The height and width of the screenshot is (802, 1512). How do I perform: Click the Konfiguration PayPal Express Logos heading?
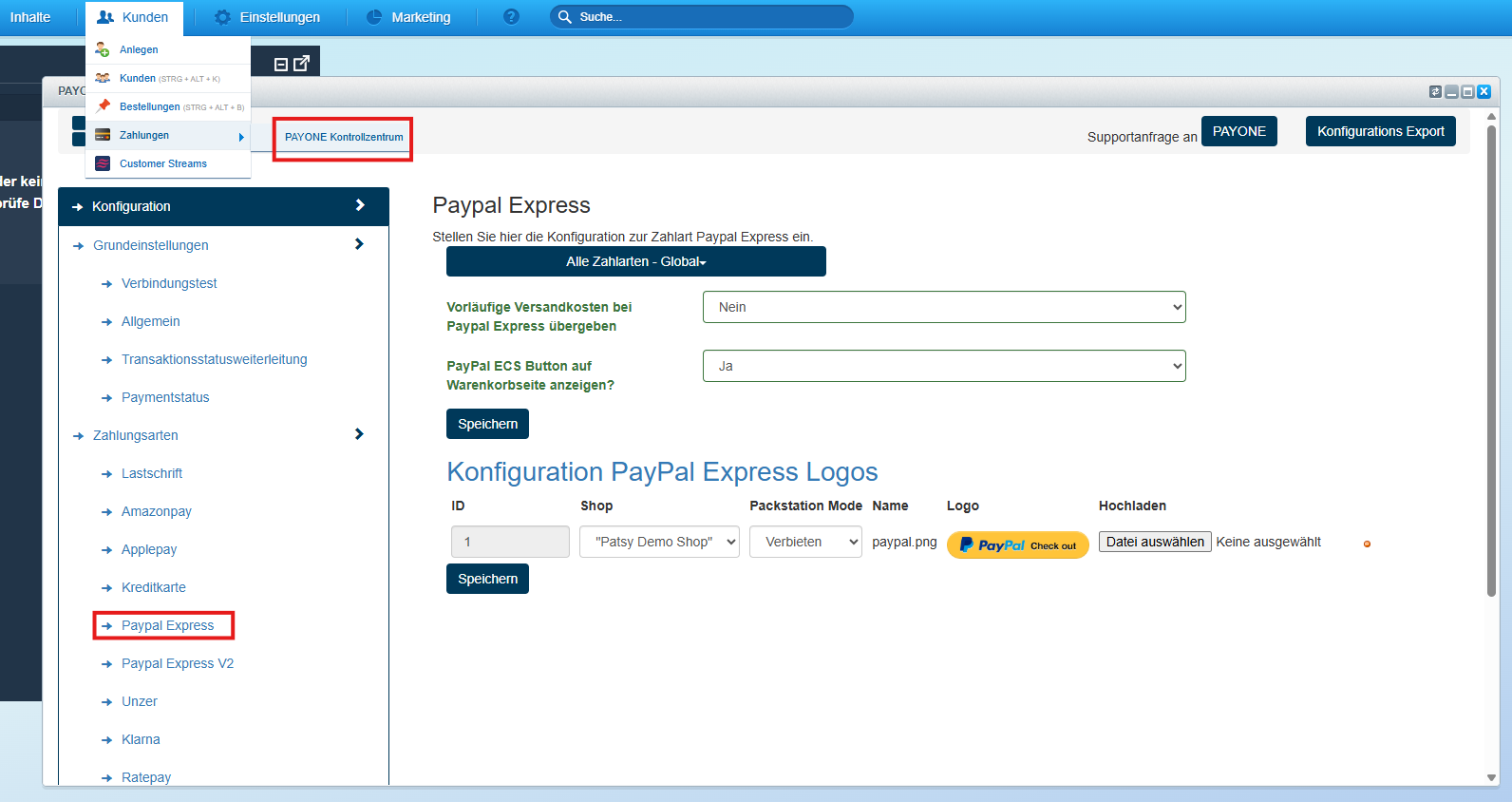click(662, 471)
